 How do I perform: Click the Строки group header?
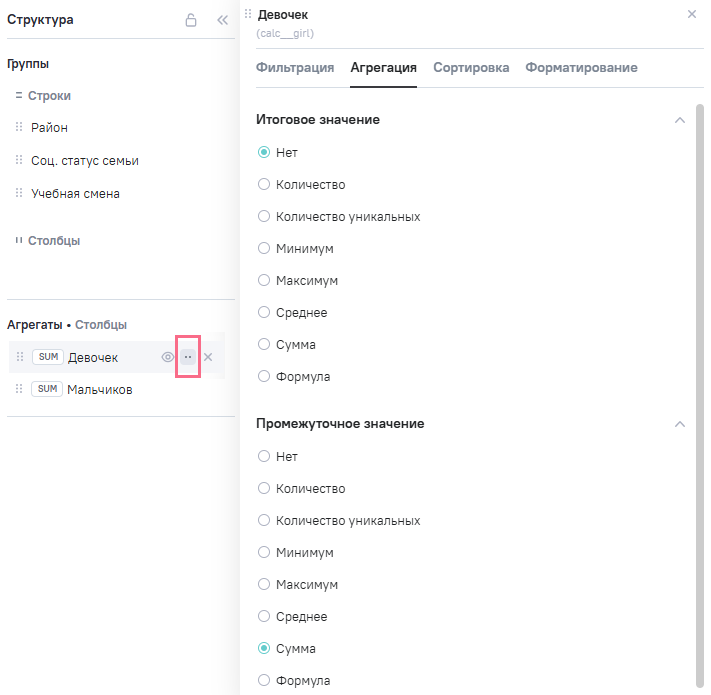tap(49, 96)
